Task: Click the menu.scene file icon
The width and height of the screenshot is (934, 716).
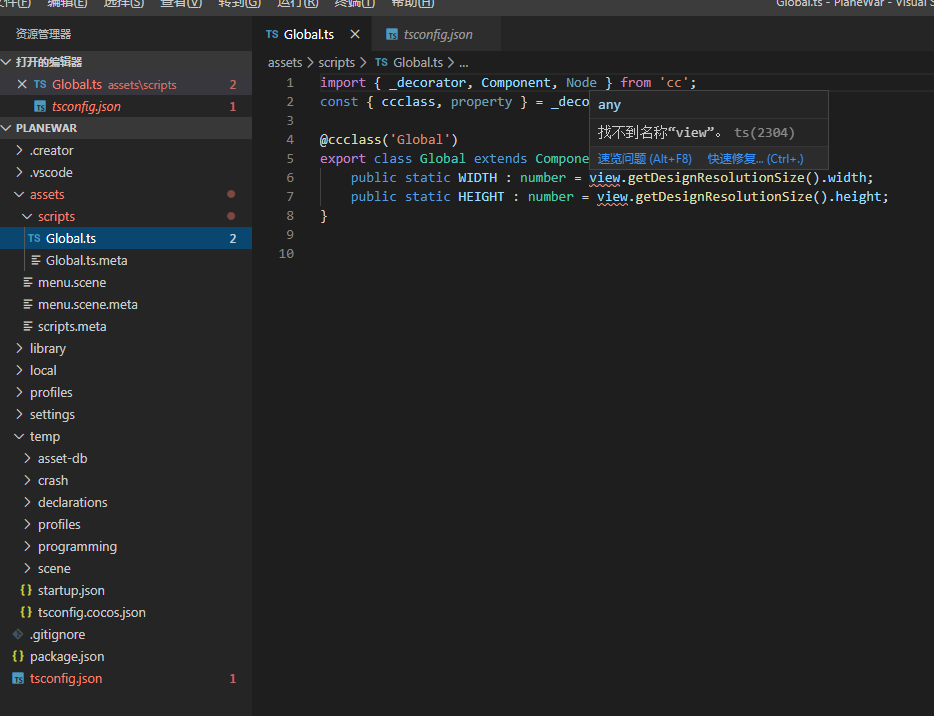Action: pyautogui.click(x=28, y=283)
